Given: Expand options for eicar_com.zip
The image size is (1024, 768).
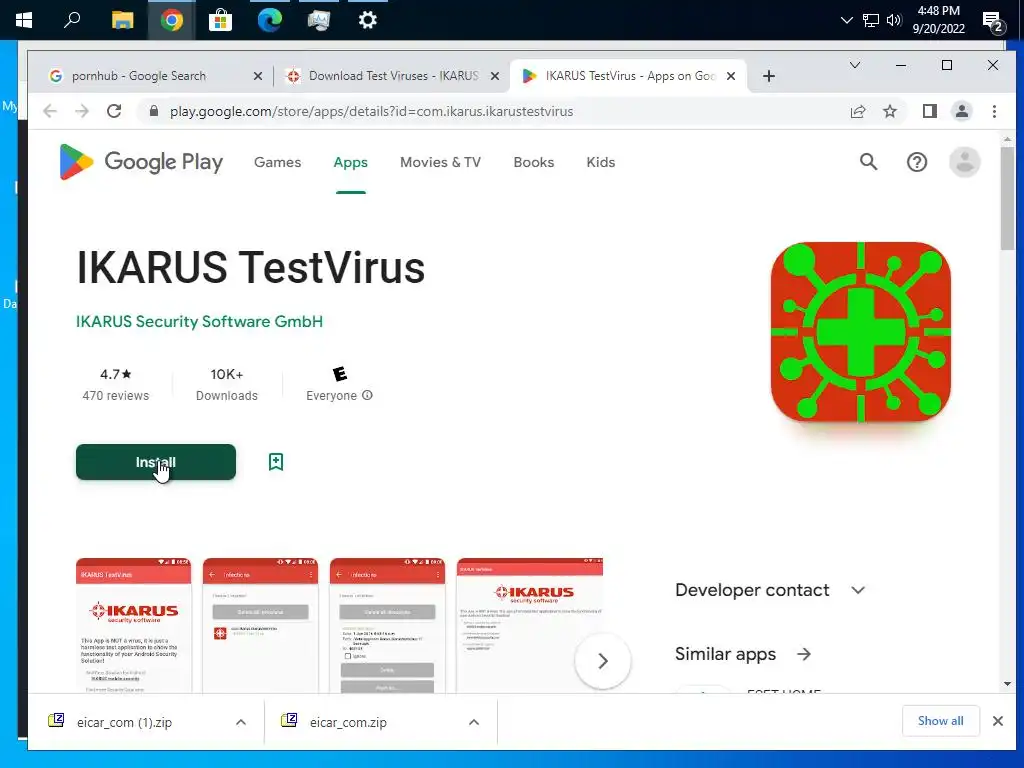Looking at the screenshot, I should 474,722.
